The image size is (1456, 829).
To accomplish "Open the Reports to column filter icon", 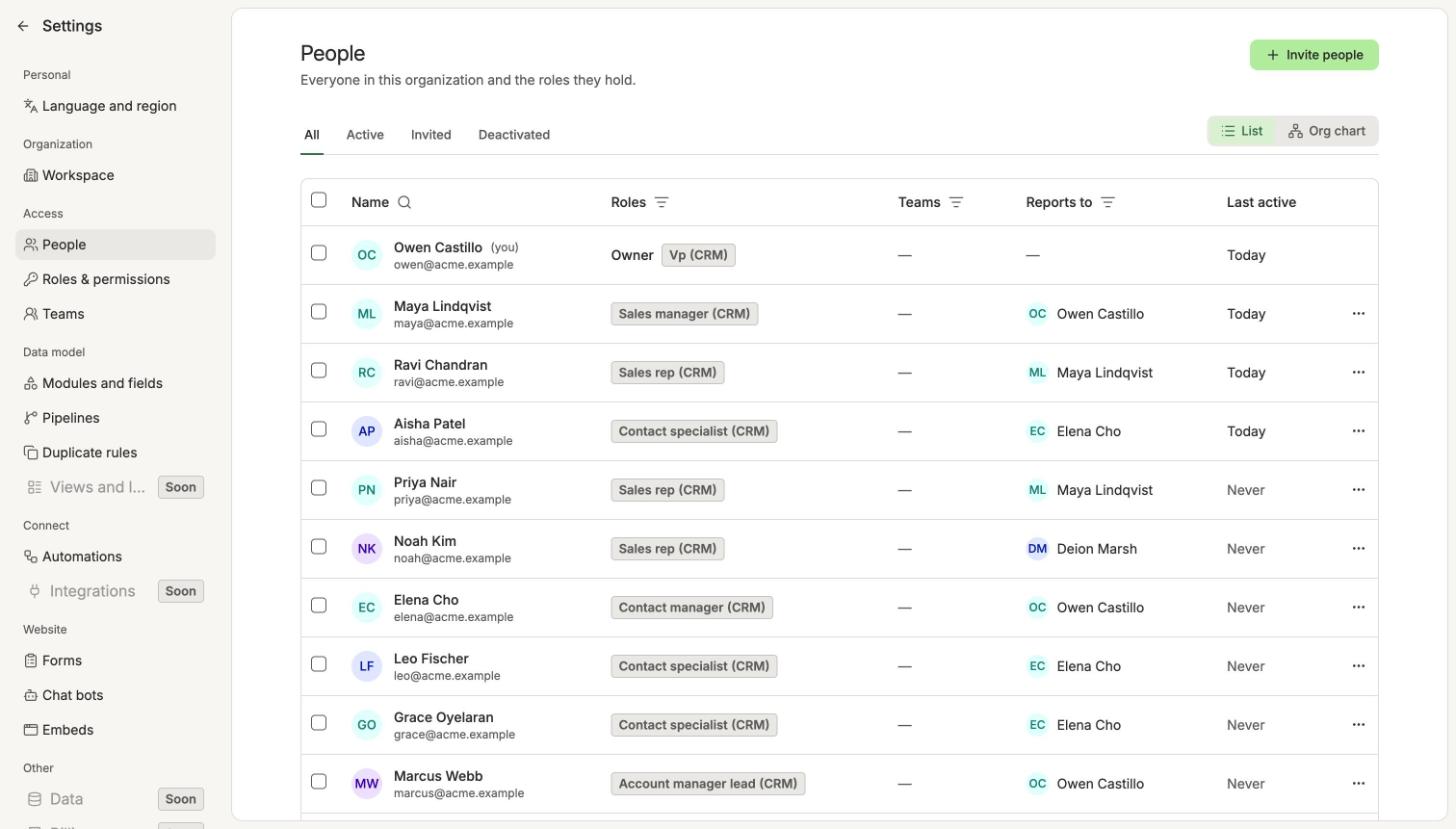I will pos(1108,202).
